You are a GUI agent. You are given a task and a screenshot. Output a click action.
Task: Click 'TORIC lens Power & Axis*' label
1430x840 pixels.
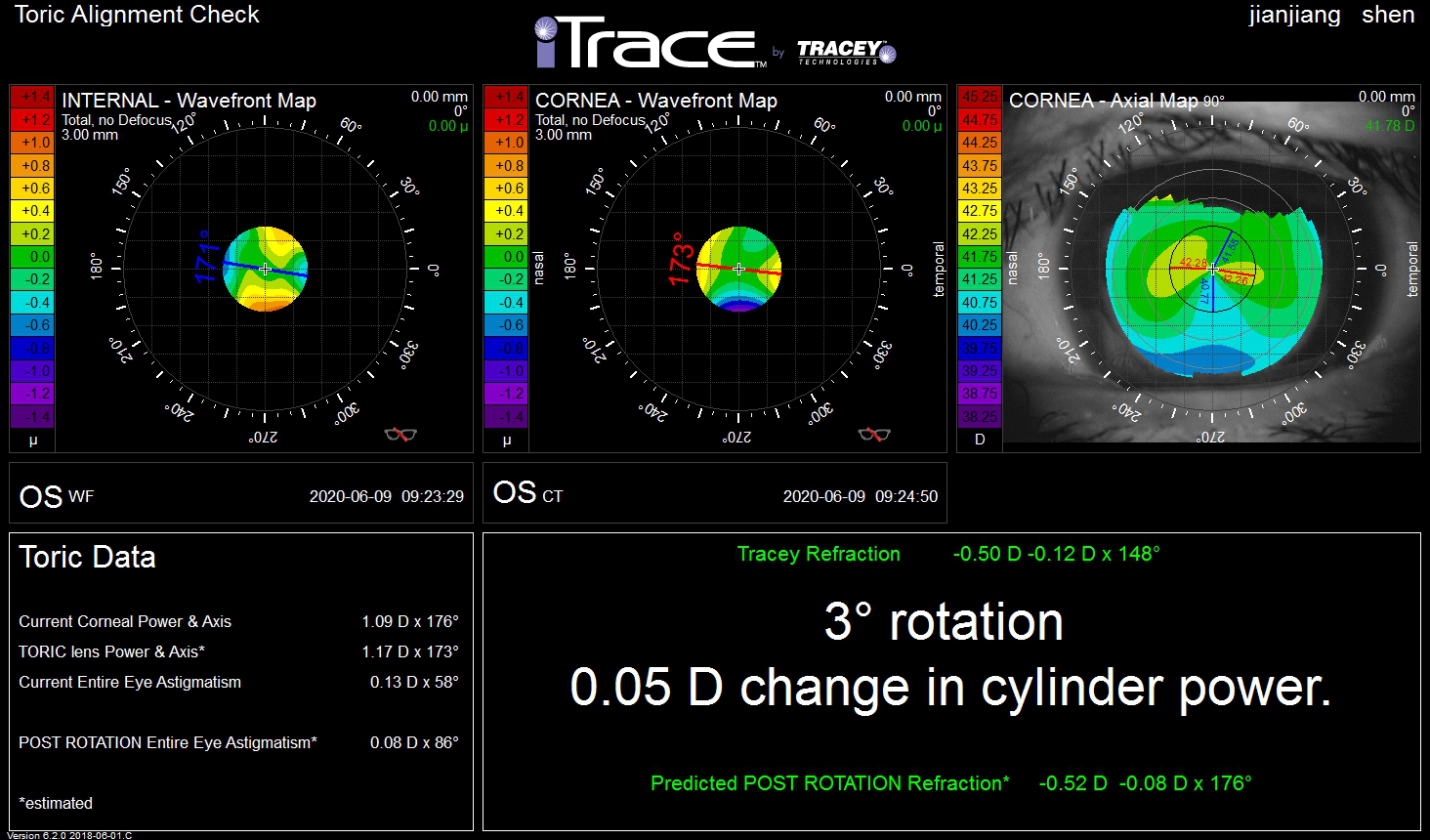(x=112, y=651)
